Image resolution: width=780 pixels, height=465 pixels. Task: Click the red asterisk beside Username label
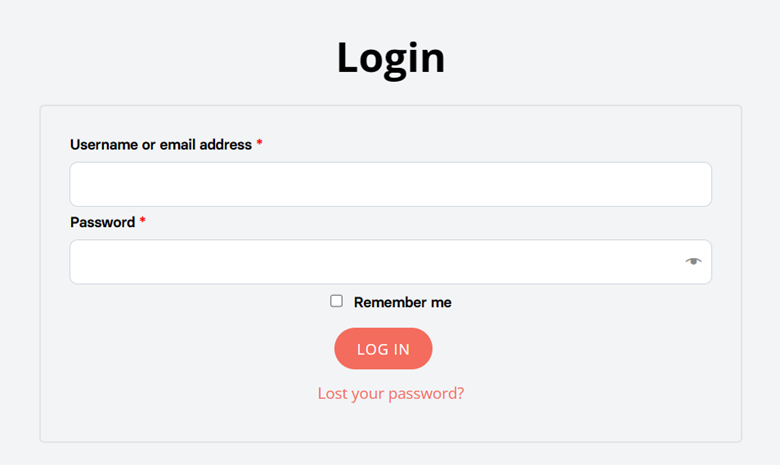click(x=259, y=143)
